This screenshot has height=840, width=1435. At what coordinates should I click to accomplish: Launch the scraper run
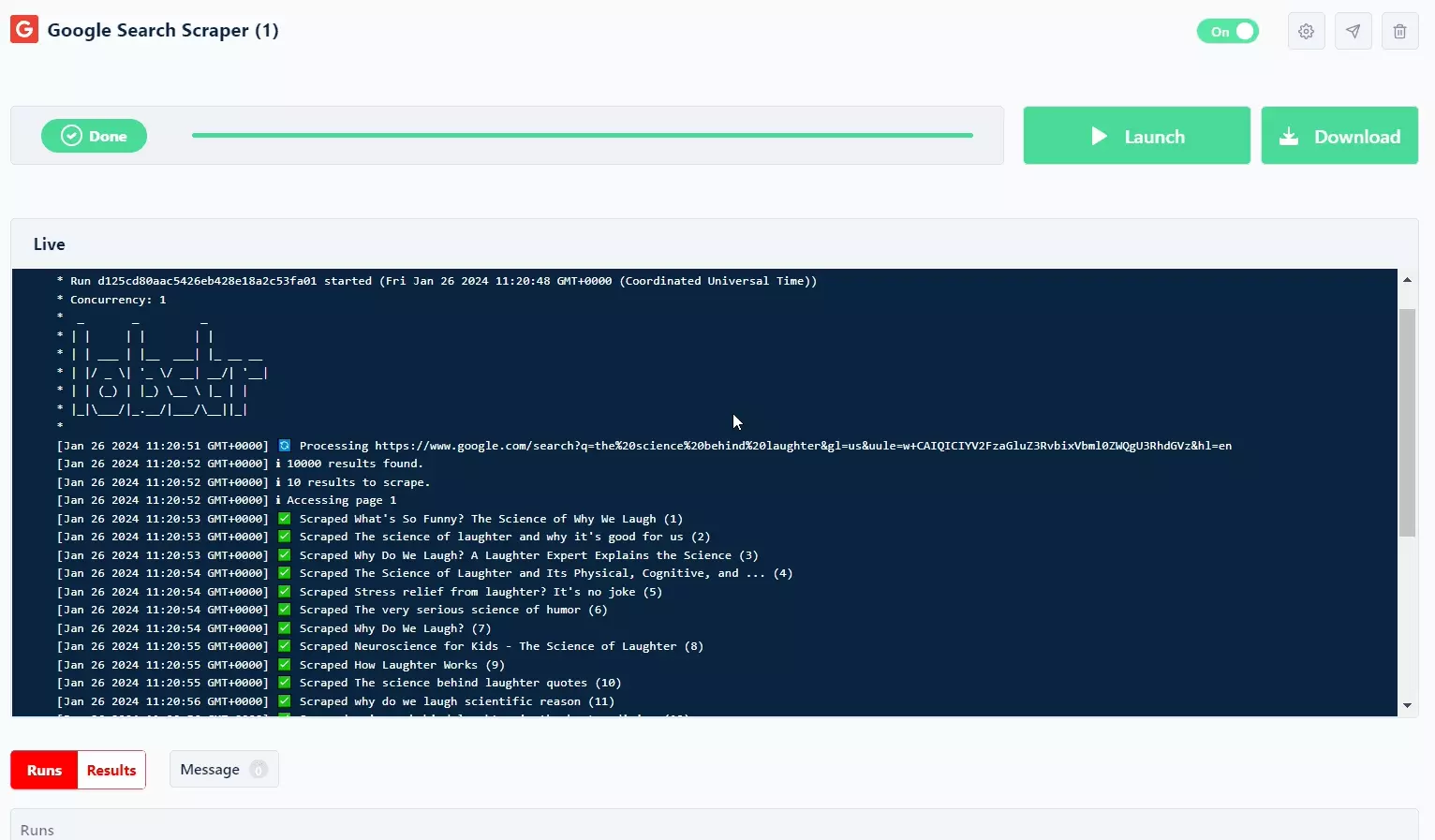click(x=1136, y=135)
